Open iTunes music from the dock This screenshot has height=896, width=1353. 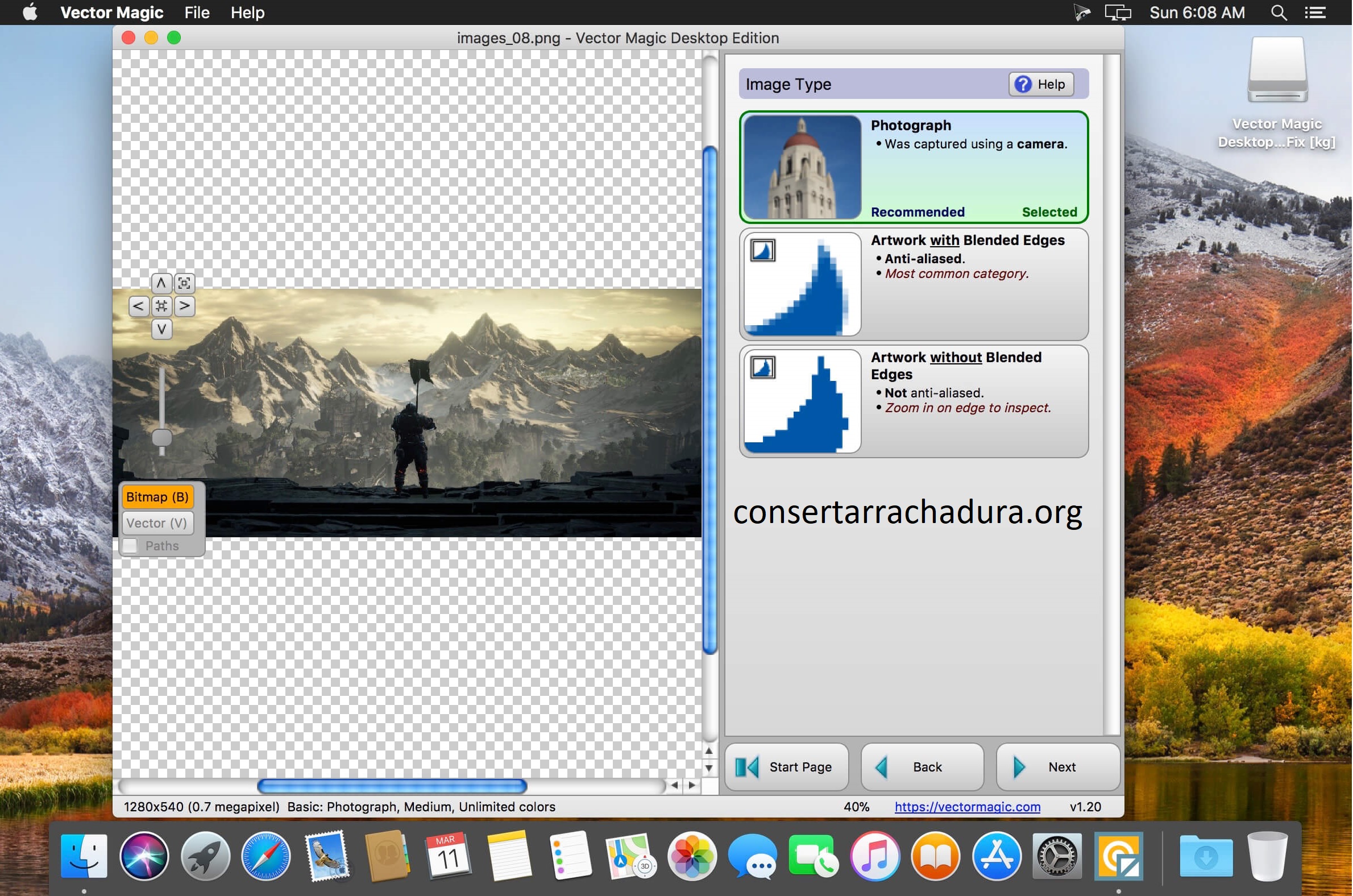875,856
